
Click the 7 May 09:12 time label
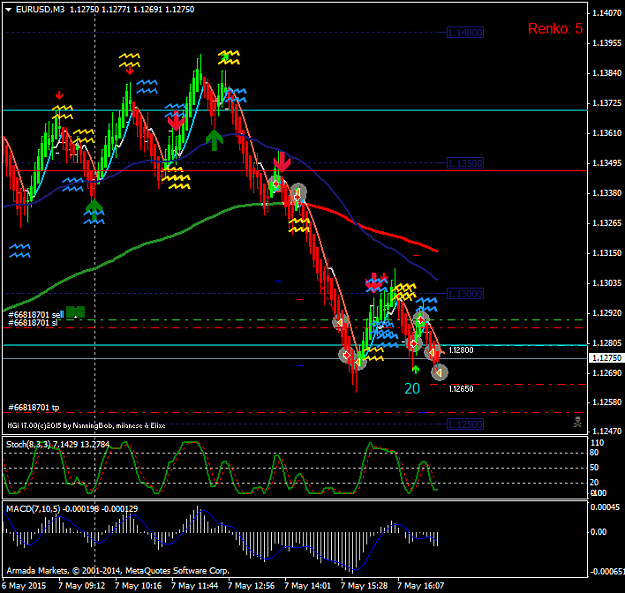click(82, 586)
